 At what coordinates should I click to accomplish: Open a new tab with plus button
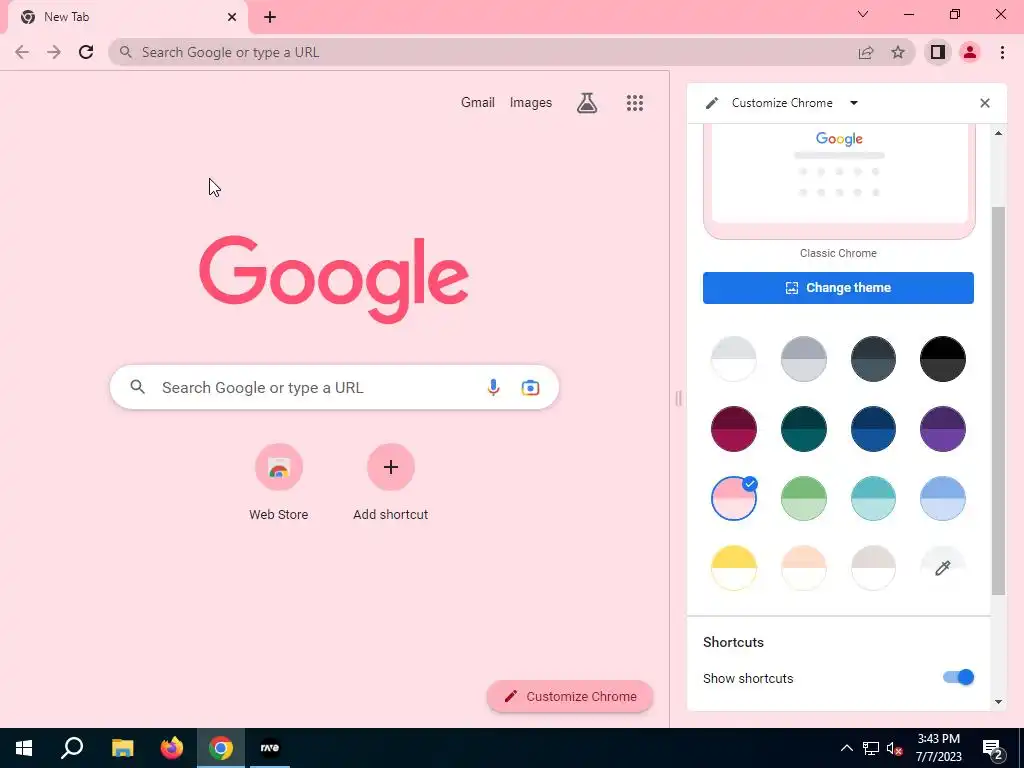click(x=270, y=17)
